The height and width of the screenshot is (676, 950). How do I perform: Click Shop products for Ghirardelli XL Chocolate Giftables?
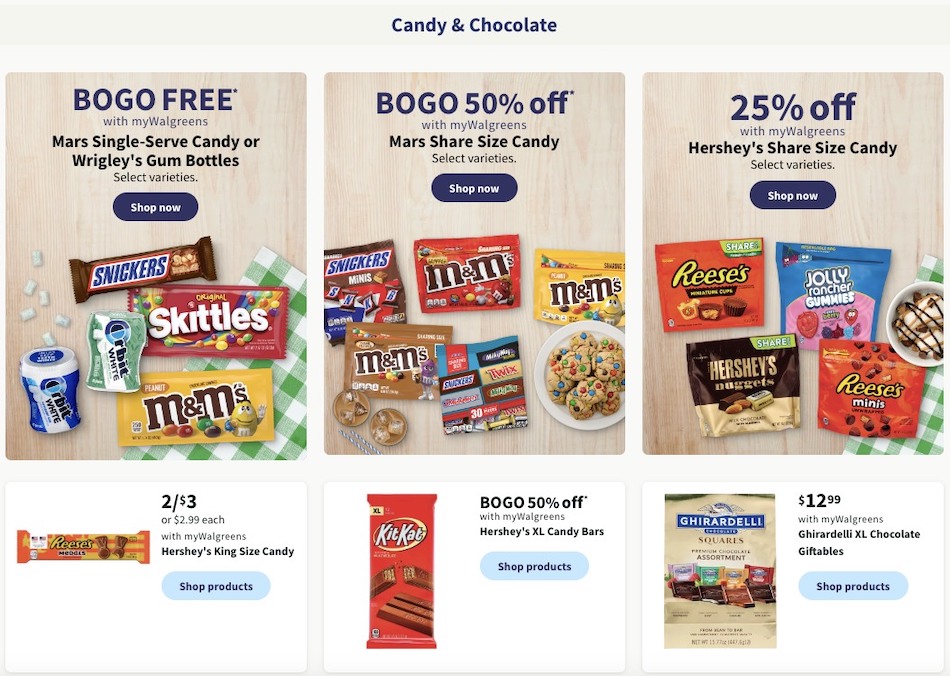coord(853,586)
